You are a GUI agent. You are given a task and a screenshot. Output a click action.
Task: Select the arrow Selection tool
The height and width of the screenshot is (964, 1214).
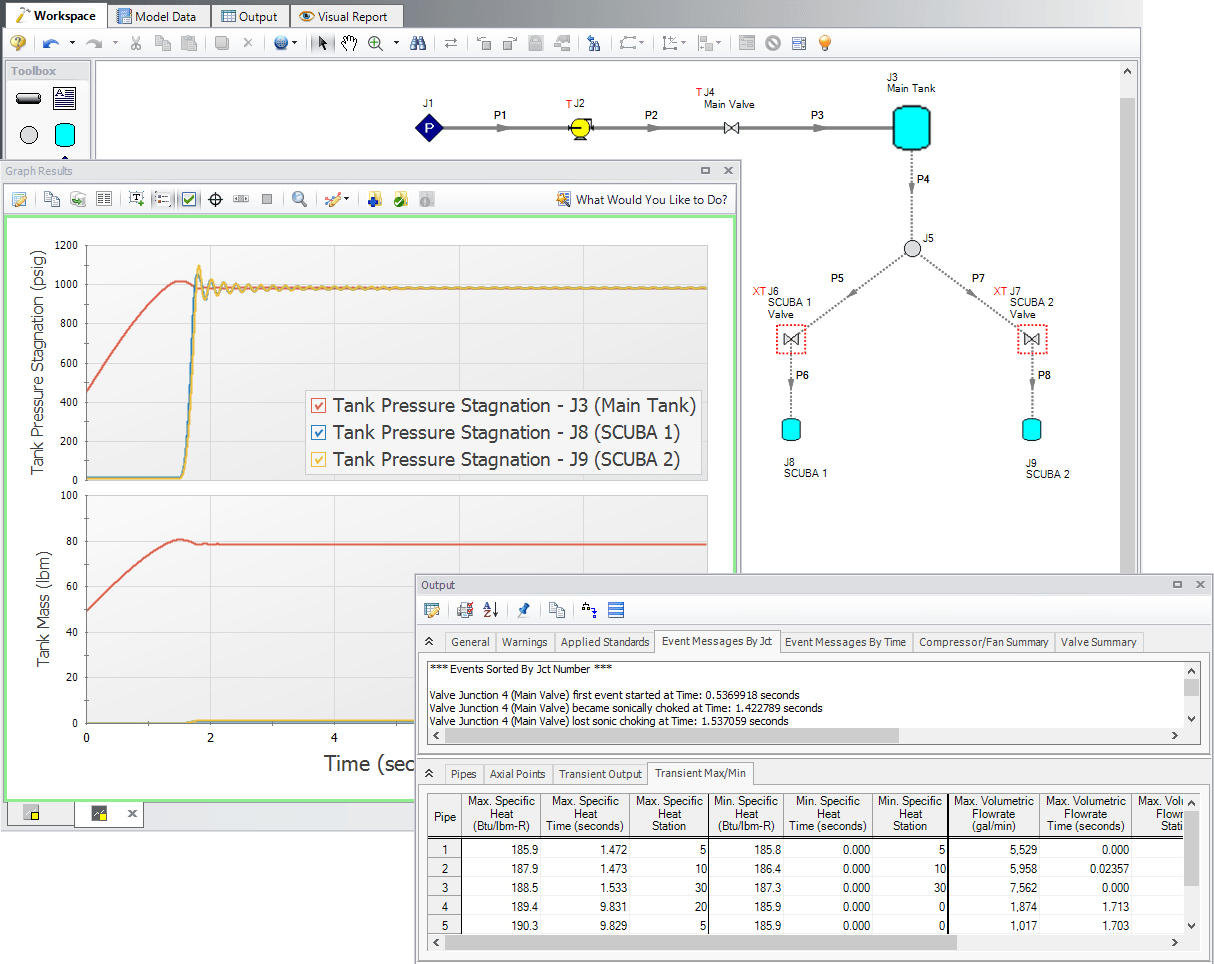[x=321, y=43]
